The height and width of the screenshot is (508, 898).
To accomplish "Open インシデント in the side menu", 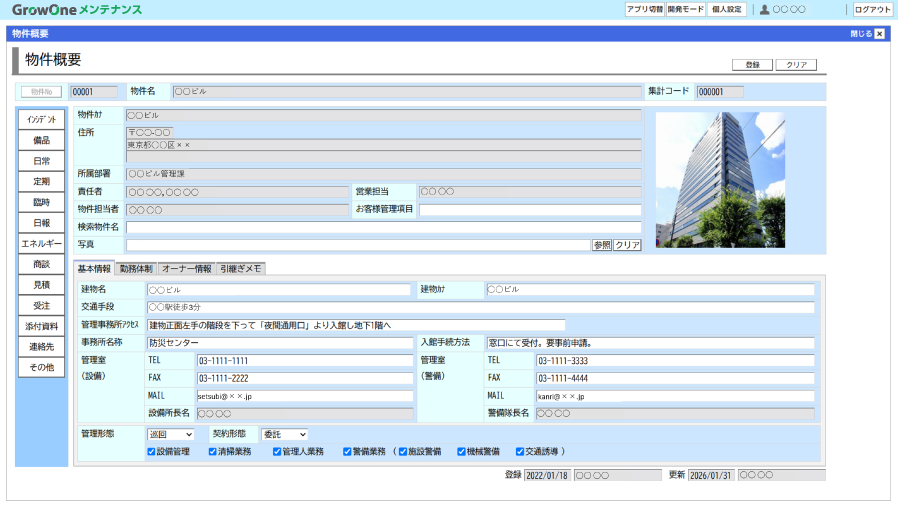I will point(41,120).
